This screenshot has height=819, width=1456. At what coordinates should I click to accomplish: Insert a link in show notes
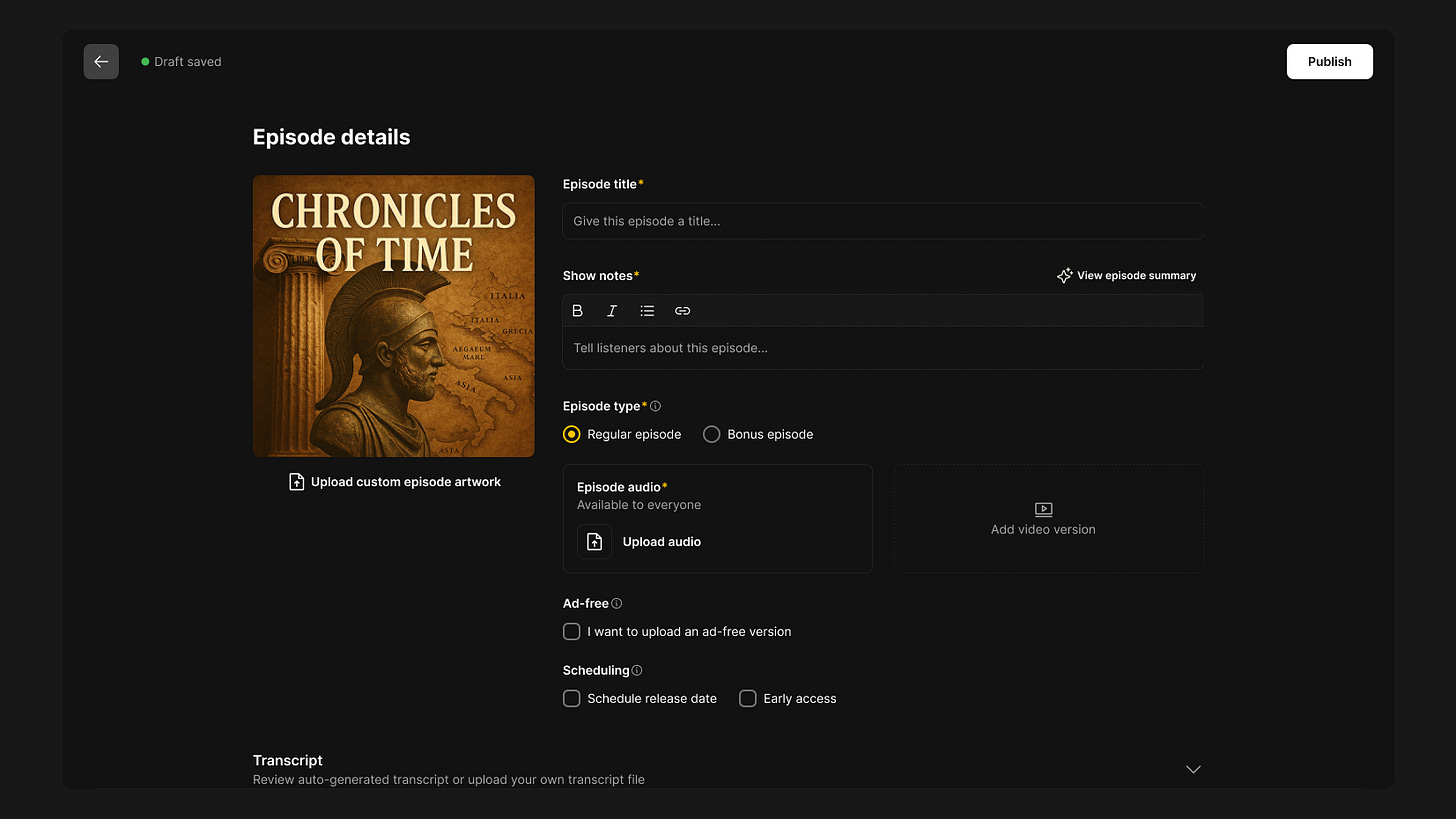point(682,311)
